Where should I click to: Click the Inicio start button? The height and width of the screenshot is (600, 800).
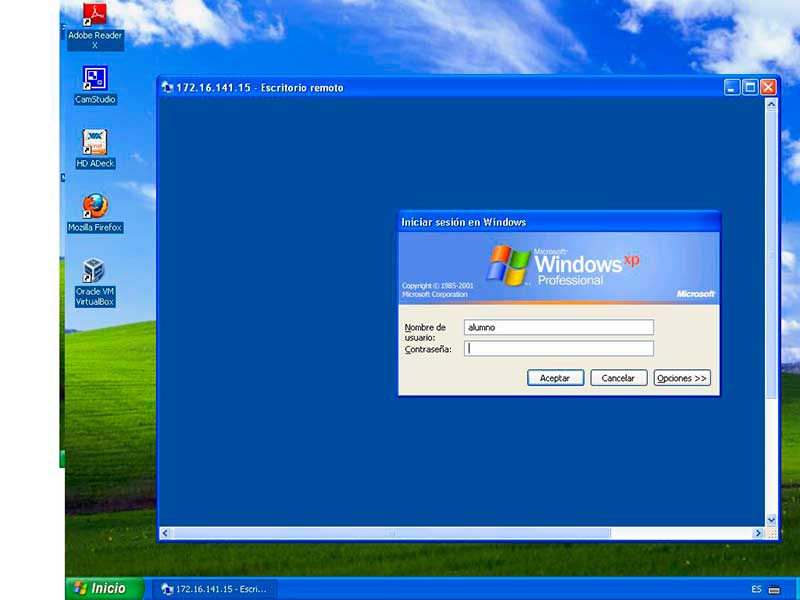105,588
